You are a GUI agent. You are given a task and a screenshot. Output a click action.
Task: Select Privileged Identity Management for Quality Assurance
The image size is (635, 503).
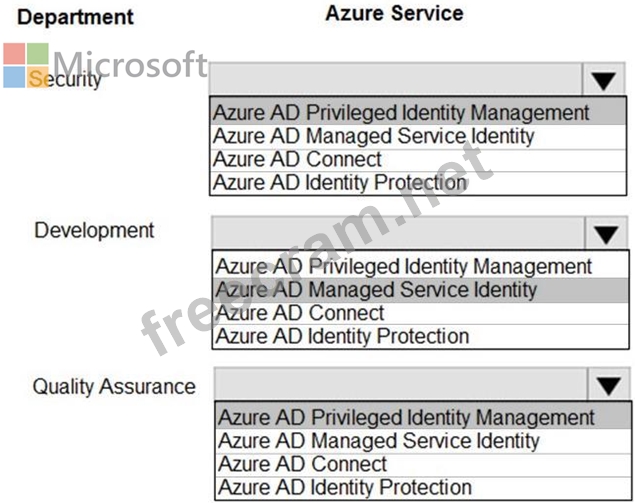(423, 417)
